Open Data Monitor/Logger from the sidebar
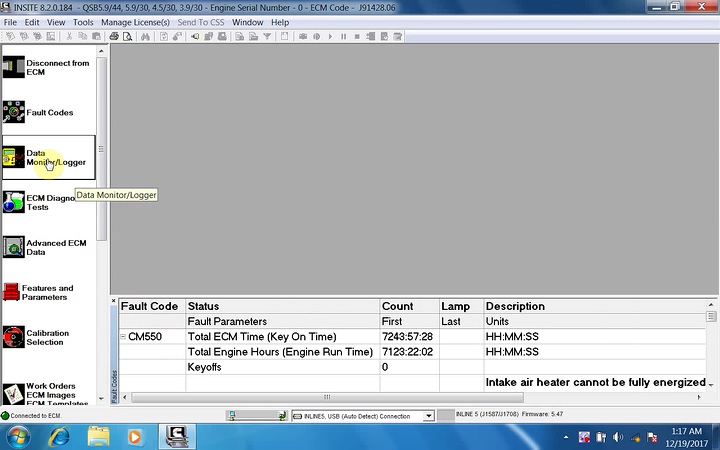The height and width of the screenshot is (450, 720). [x=49, y=158]
